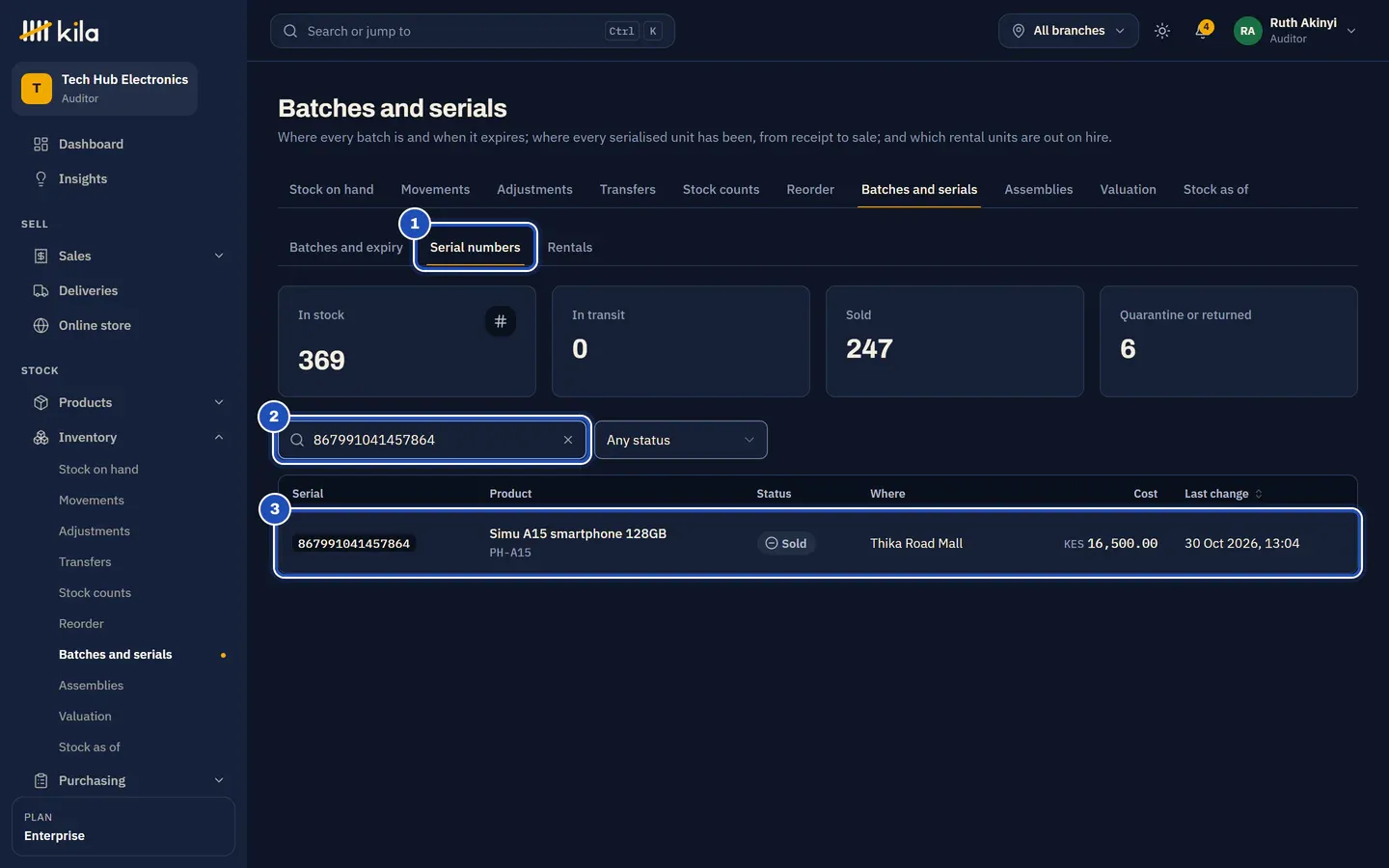Screen dimensions: 1389x868
Task: Open the user account menu chevron
Action: tap(1351, 31)
